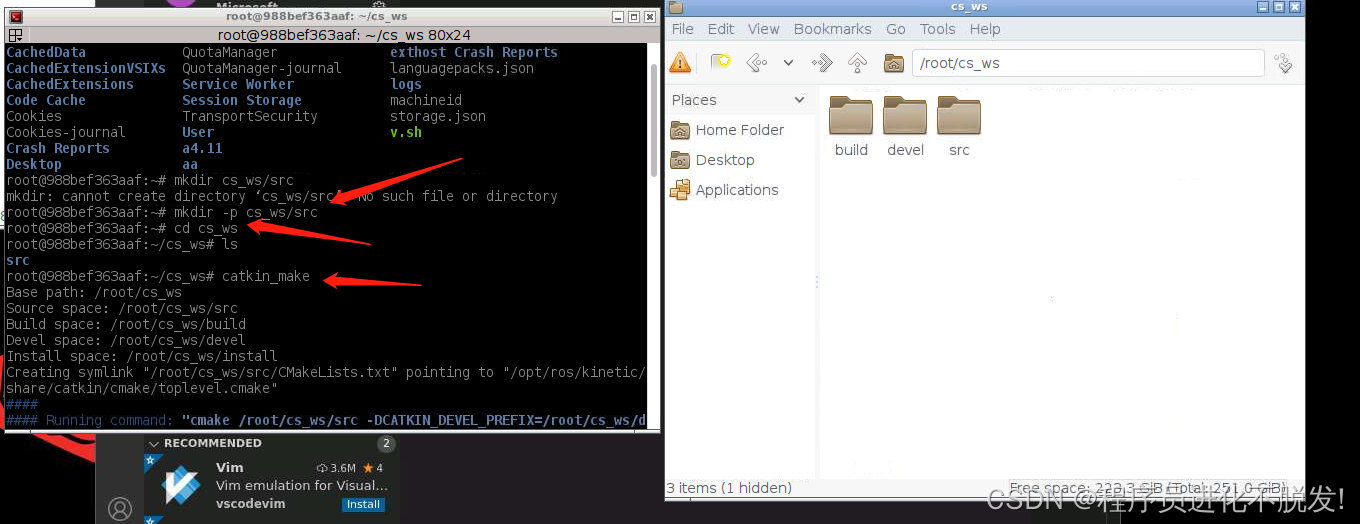Select the src folder icon
1360x524 pixels.
click(959, 117)
